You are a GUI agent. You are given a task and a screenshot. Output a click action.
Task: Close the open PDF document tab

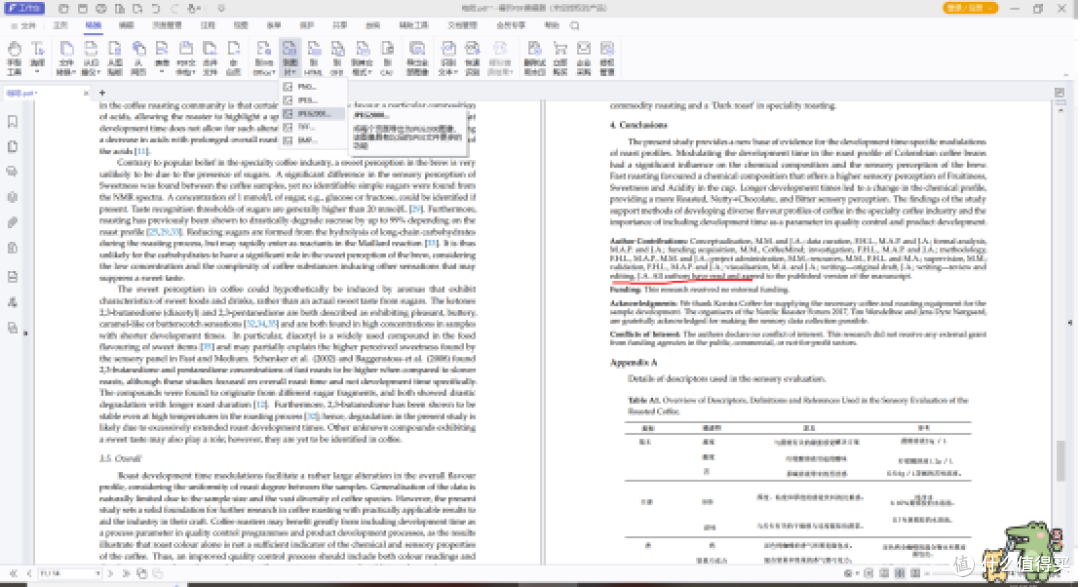point(86,92)
